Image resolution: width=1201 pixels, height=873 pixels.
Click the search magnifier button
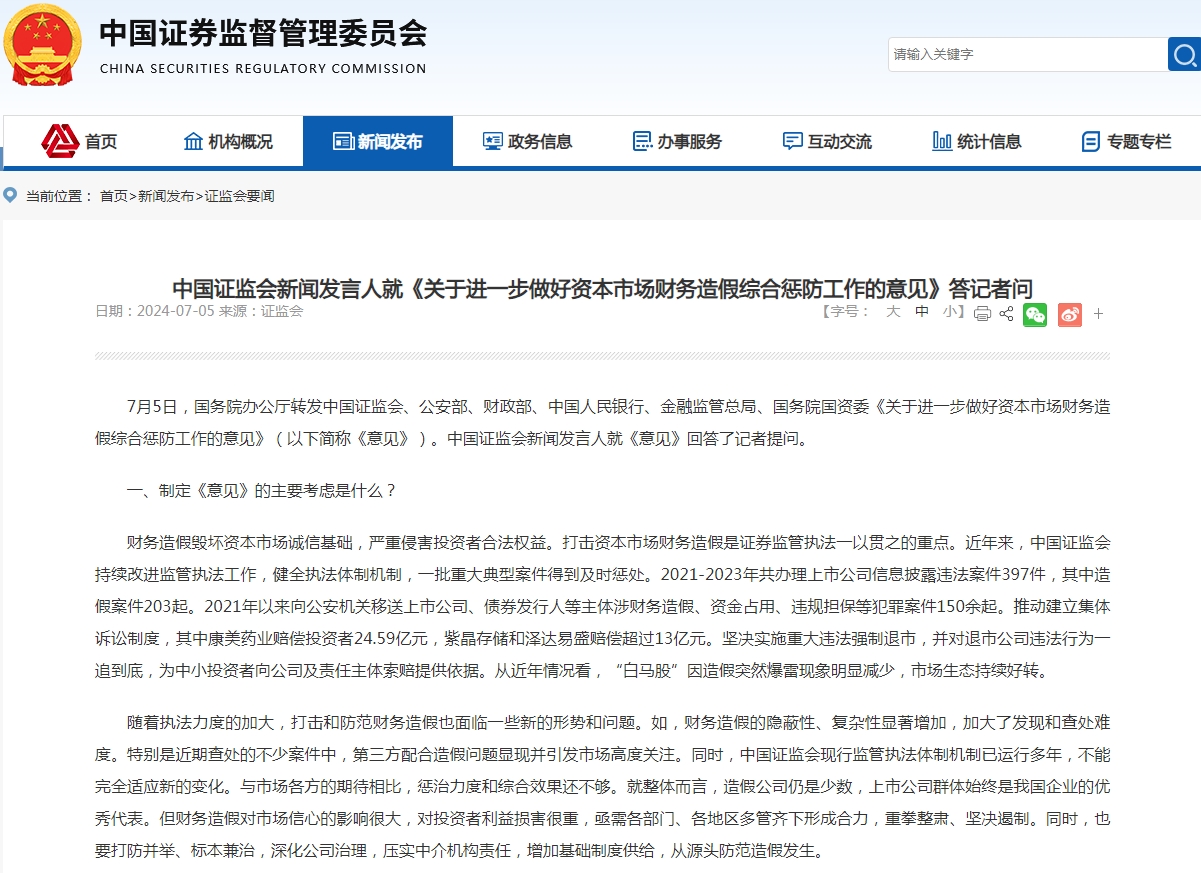pyautogui.click(x=1184, y=54)
